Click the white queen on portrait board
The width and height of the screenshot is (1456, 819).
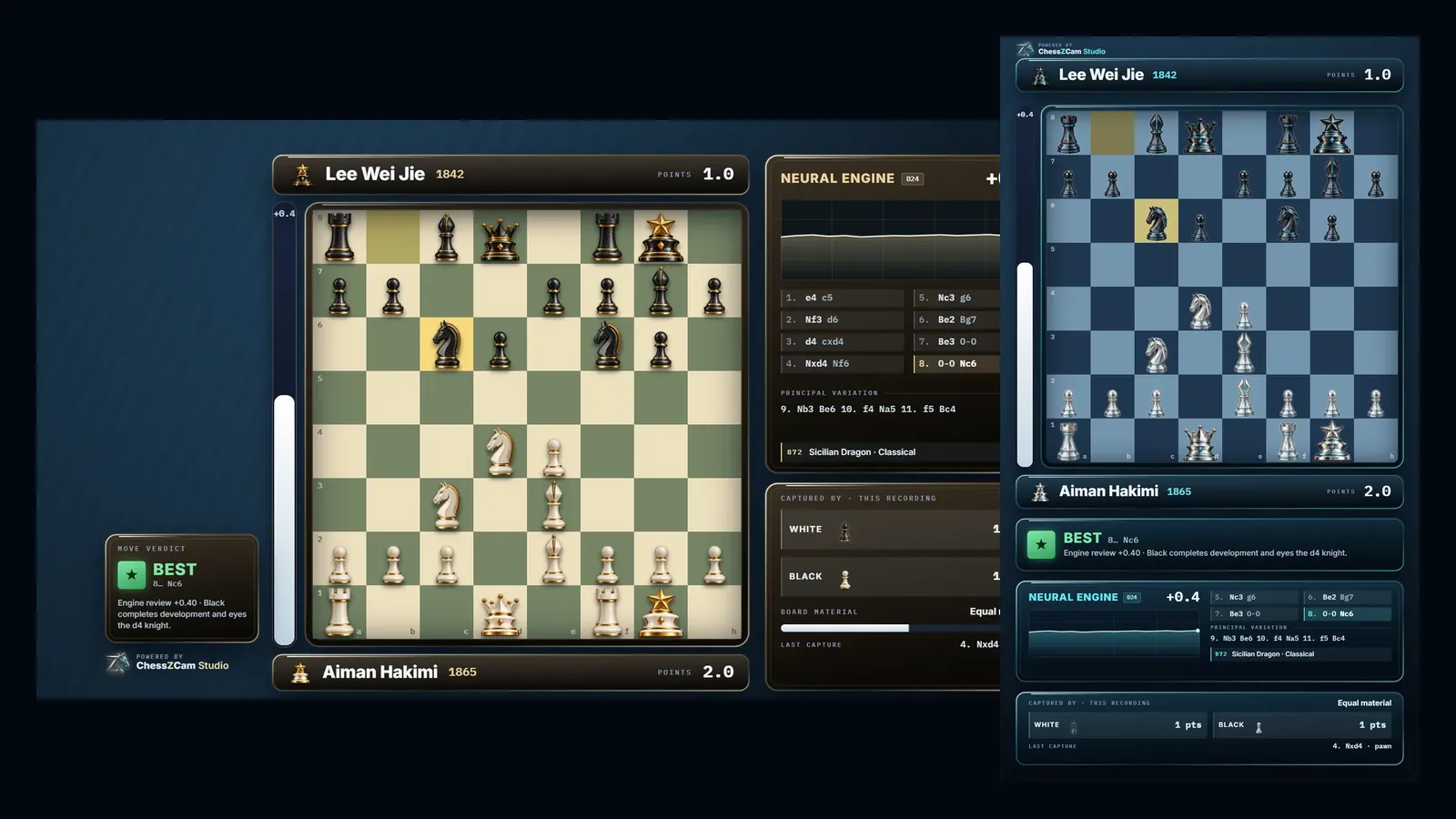pyautogui.click(x=1199, y=442)
